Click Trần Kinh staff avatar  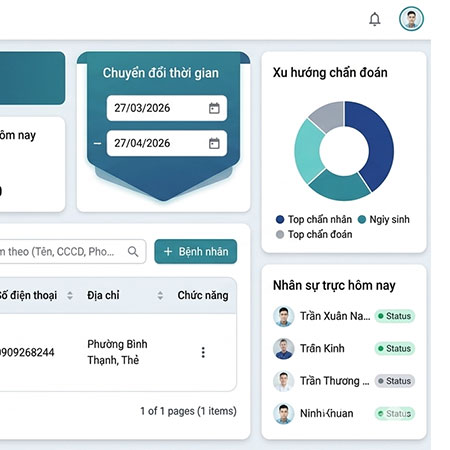(x=283, y=349)
